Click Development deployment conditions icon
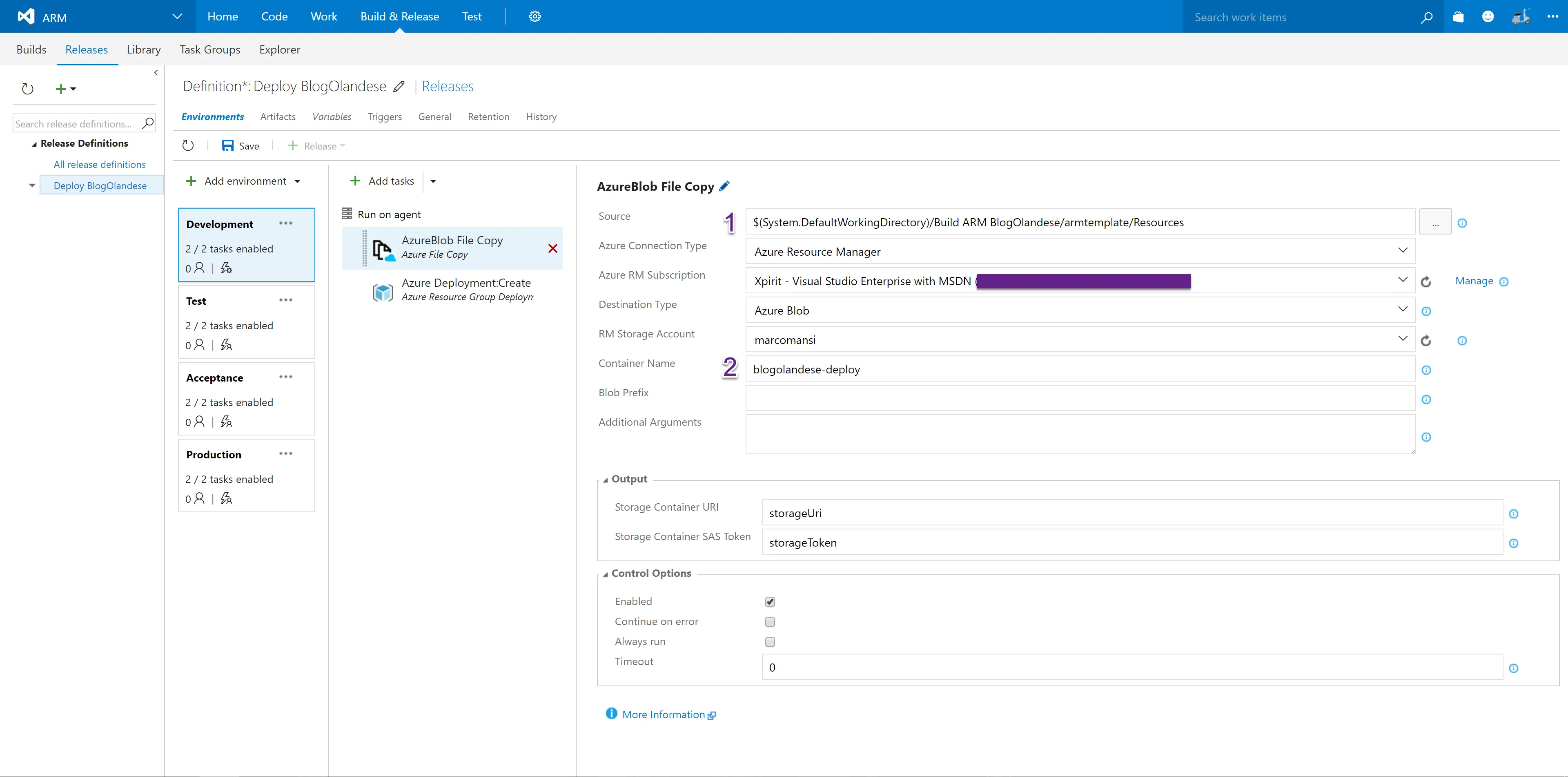 227,268
